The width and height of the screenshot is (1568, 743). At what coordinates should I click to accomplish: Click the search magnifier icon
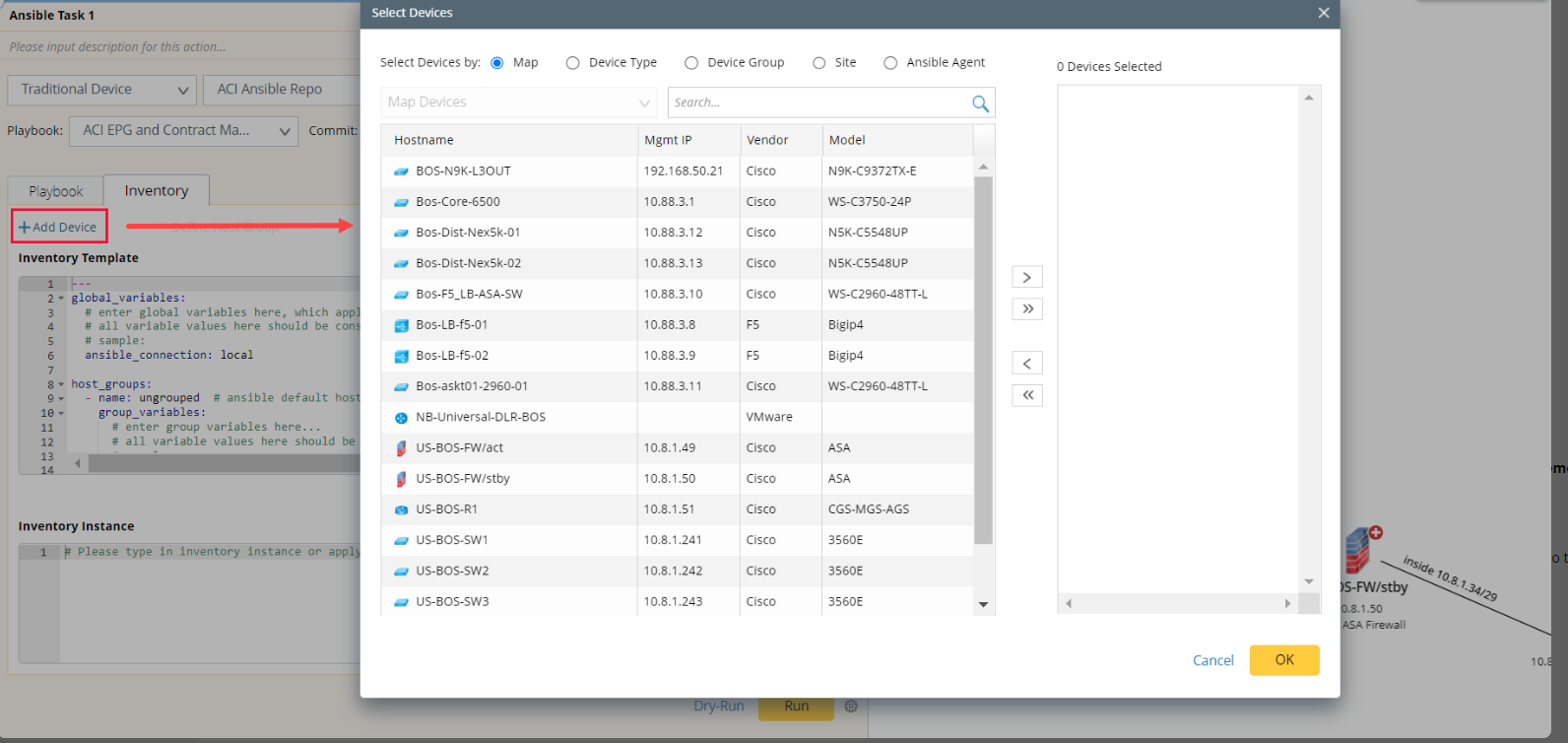(x=979, y=103)
